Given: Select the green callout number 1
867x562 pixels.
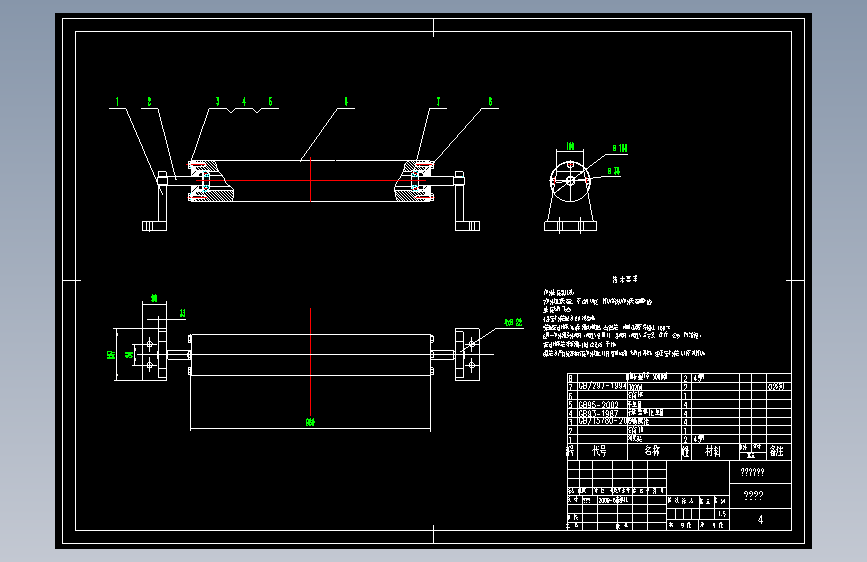Looking at the screenshot, I should [x=117, y=102].
